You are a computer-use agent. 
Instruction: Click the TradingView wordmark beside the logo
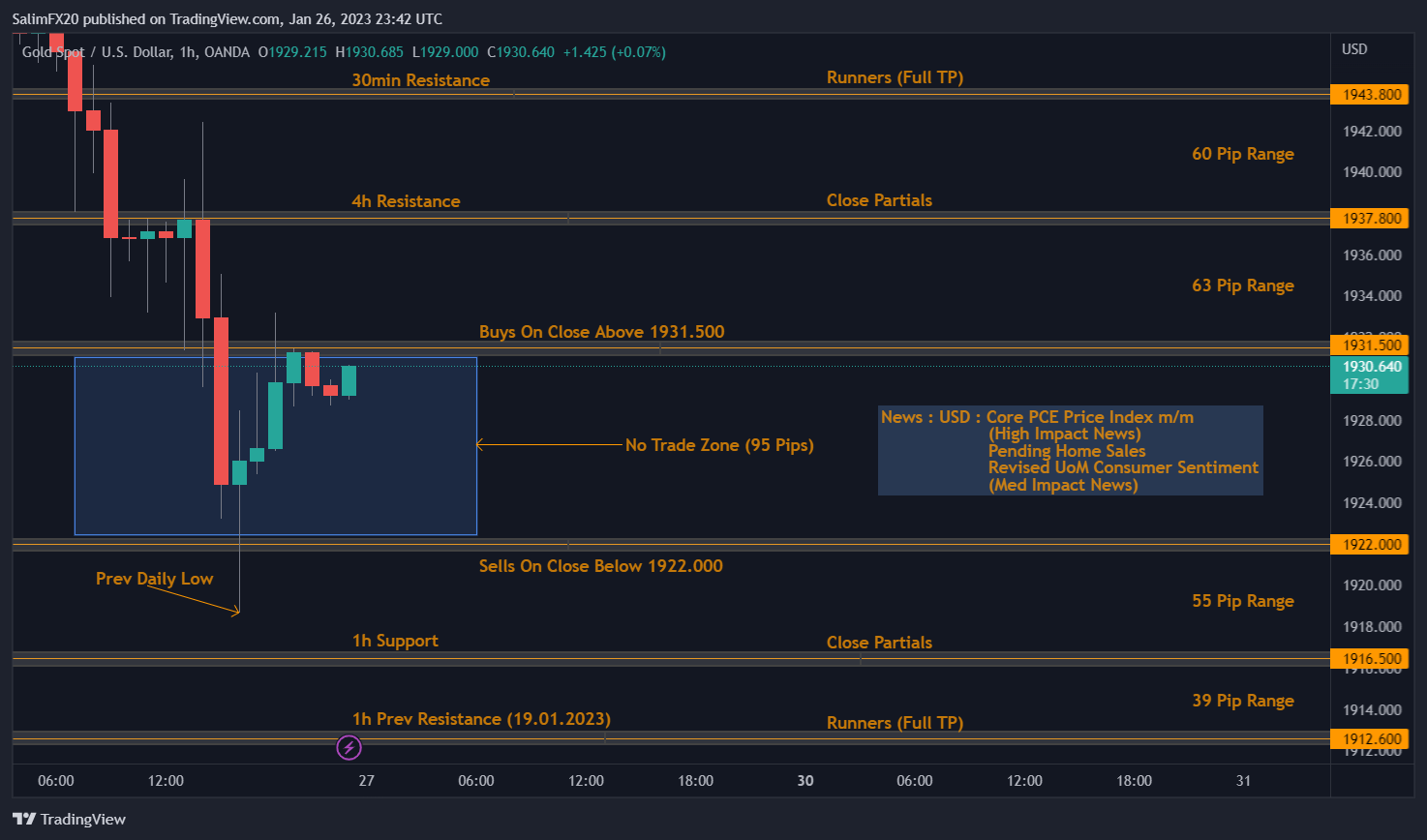tap(85, 819)
